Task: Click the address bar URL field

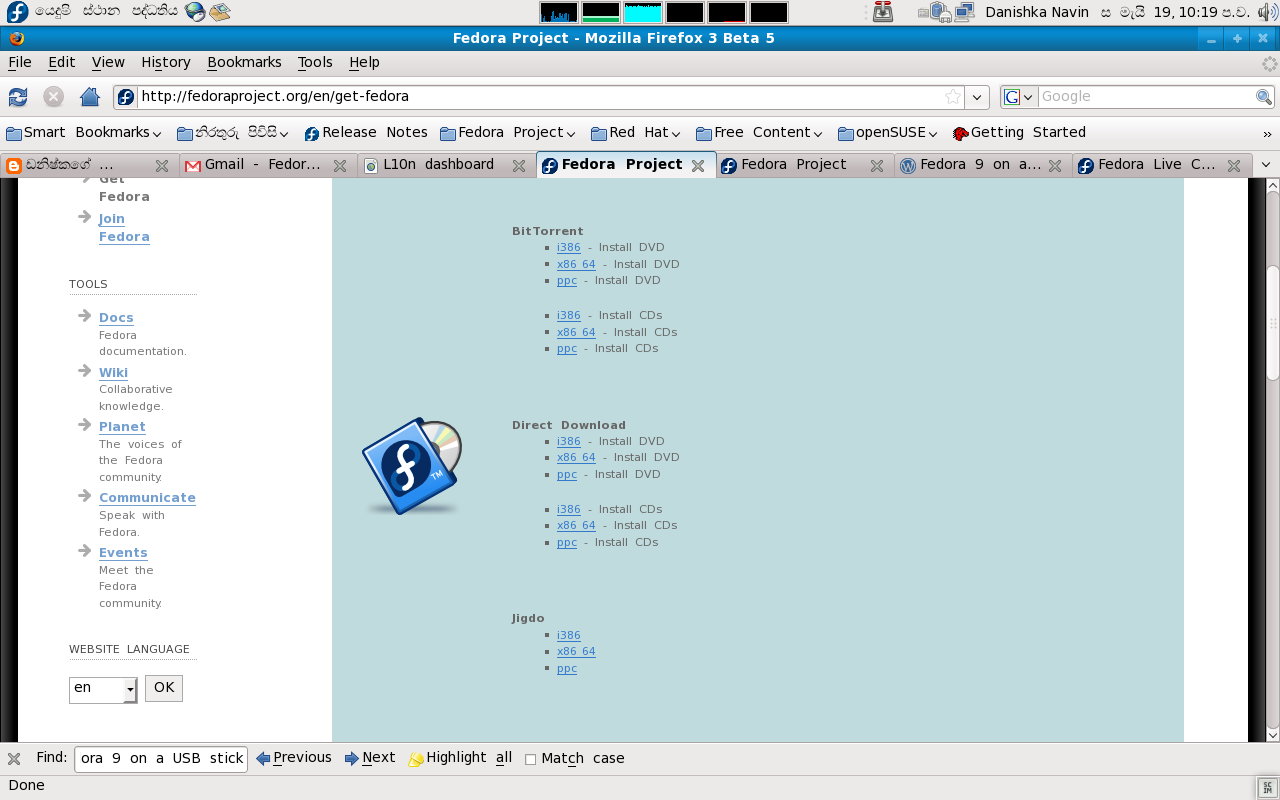Action: [x=540, y=97]
